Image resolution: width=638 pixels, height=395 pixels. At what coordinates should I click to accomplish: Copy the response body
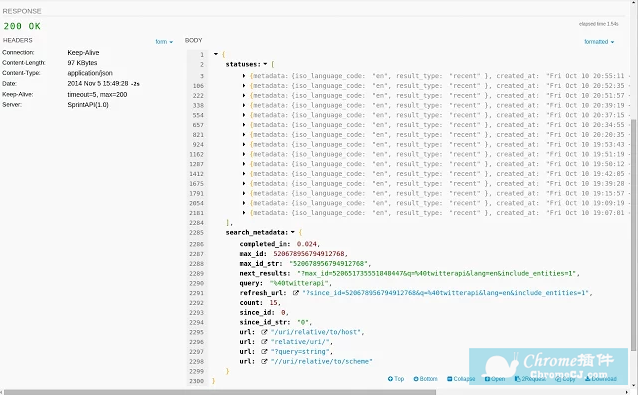pos(566,379)
